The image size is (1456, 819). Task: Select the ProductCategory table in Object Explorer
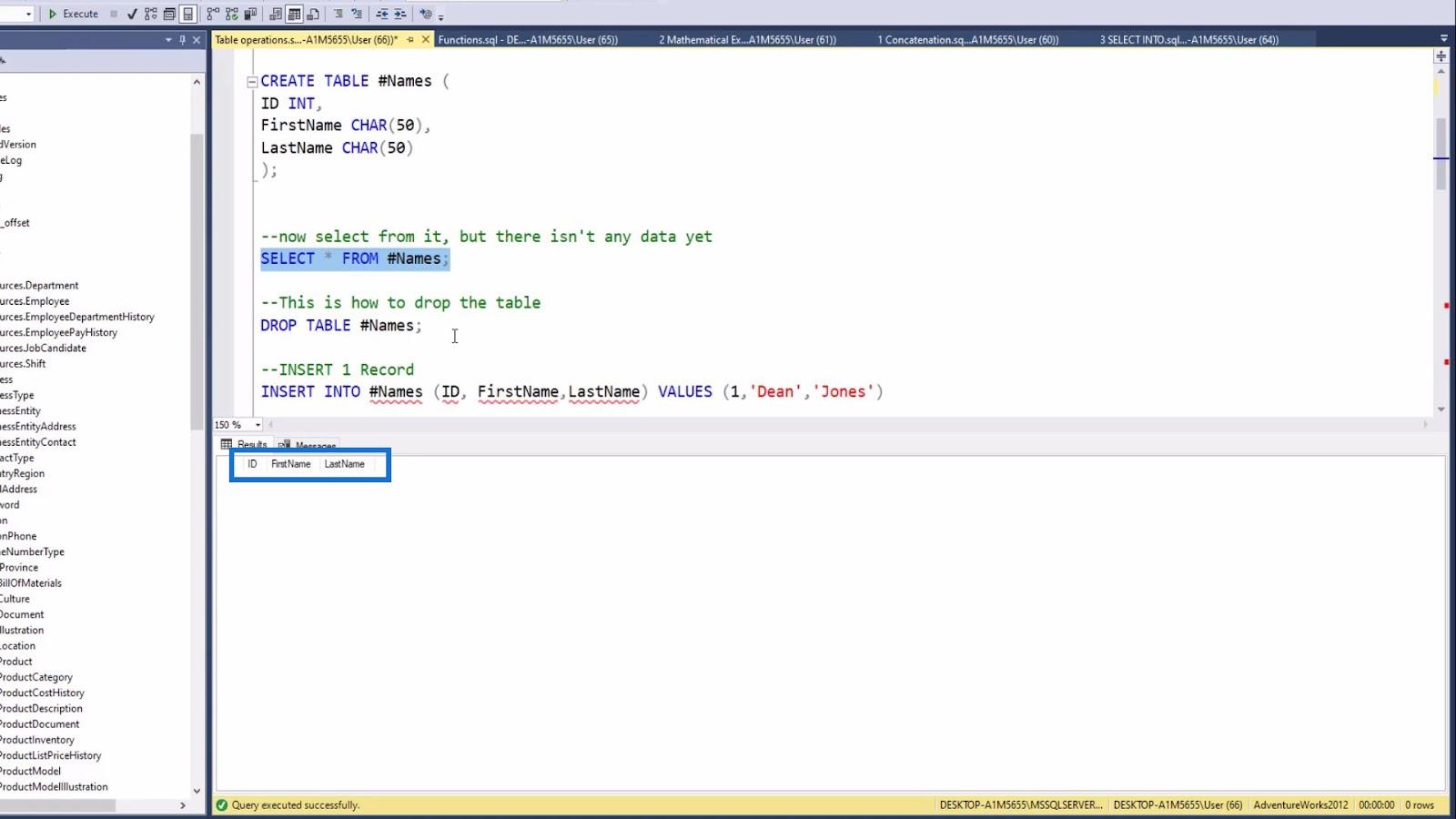[x=36, y=677]
